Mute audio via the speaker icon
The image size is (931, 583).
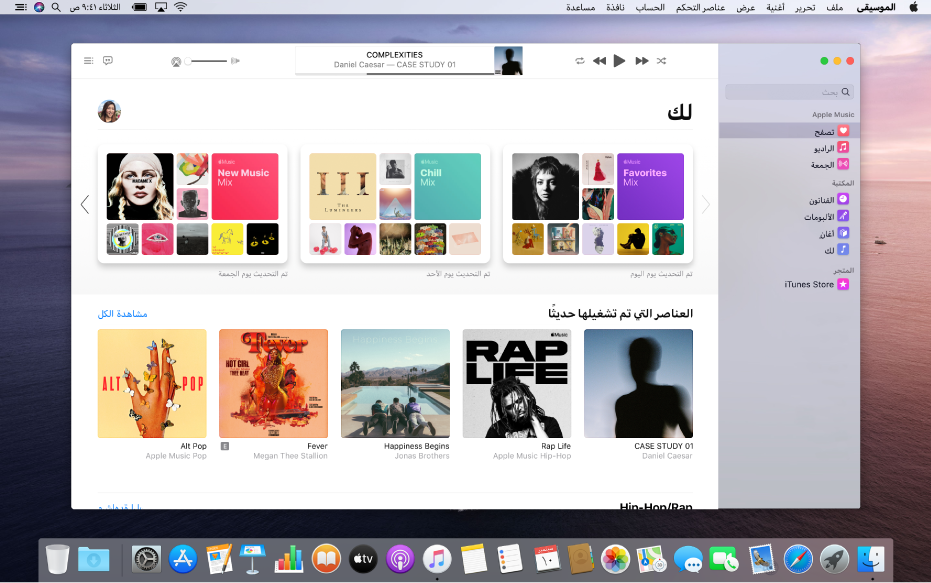click(177, 60)
